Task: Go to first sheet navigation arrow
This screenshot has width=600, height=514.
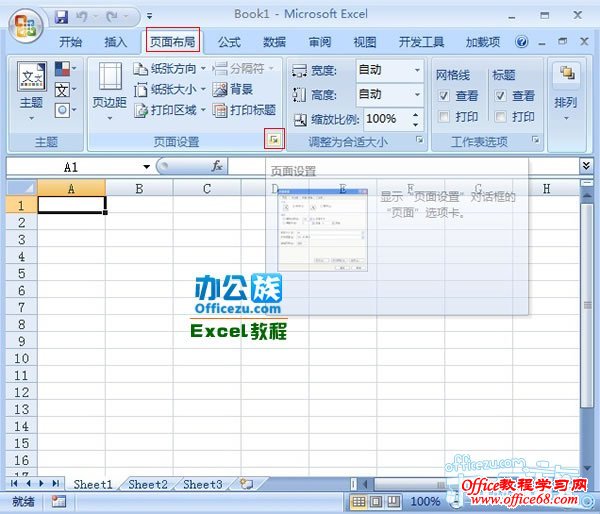Action: [14, 483]
